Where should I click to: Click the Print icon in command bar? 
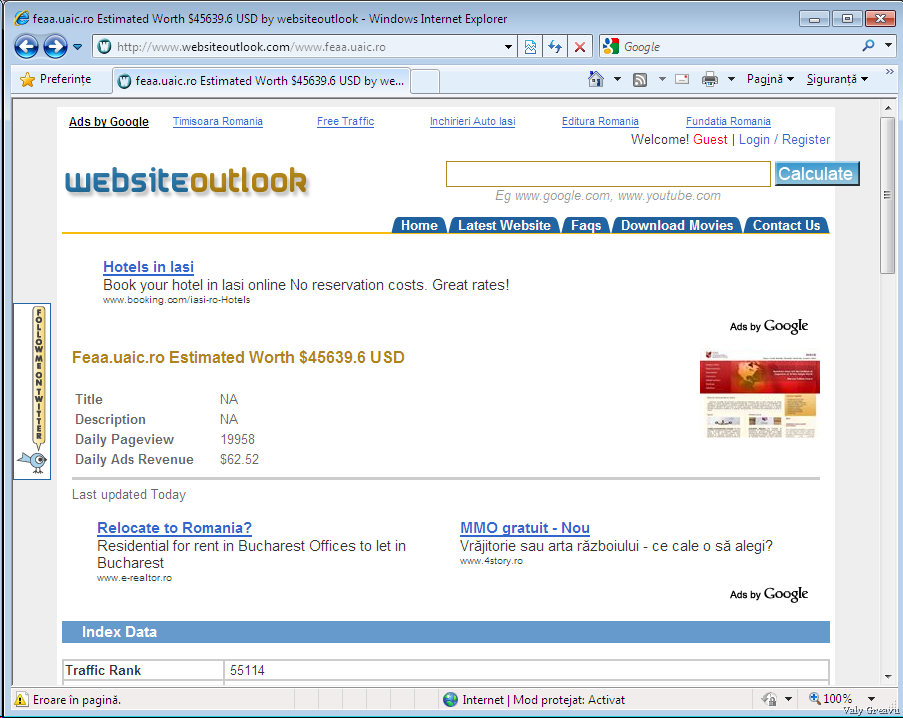pos(710,79)
